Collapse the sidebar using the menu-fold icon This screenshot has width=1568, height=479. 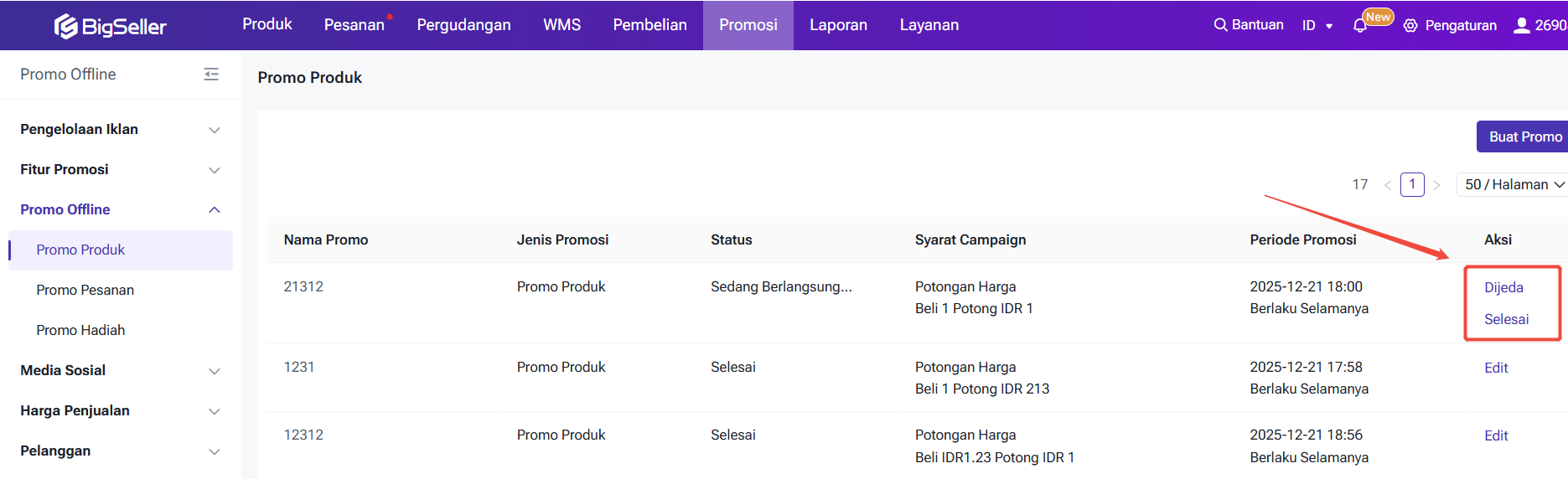(x=211, y=75)
